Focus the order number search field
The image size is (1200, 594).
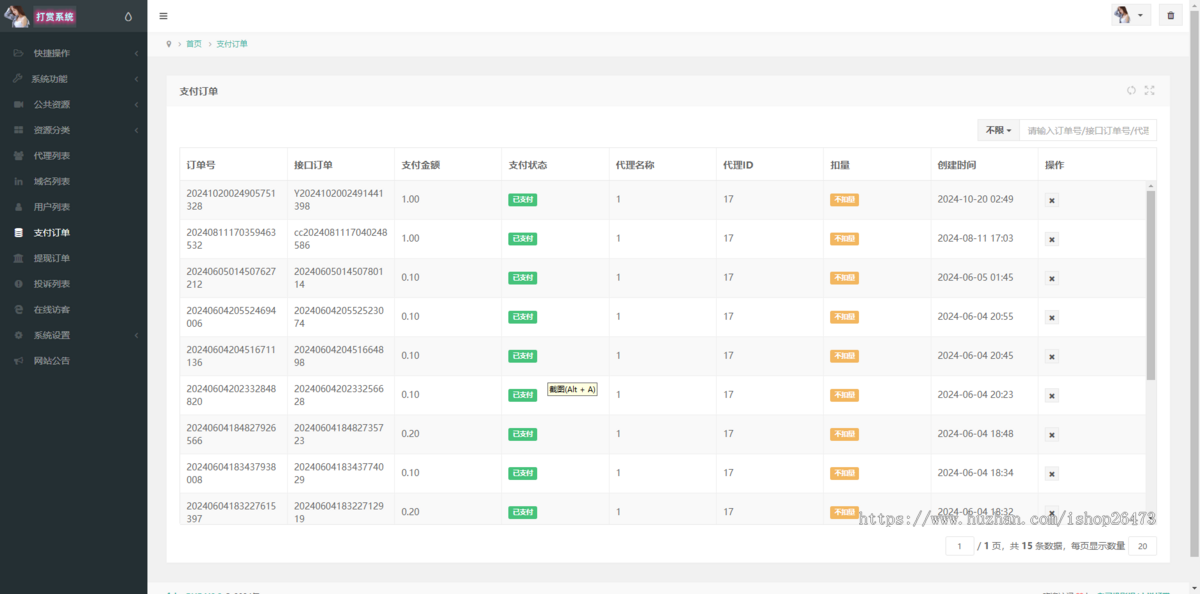[1088, 131]
